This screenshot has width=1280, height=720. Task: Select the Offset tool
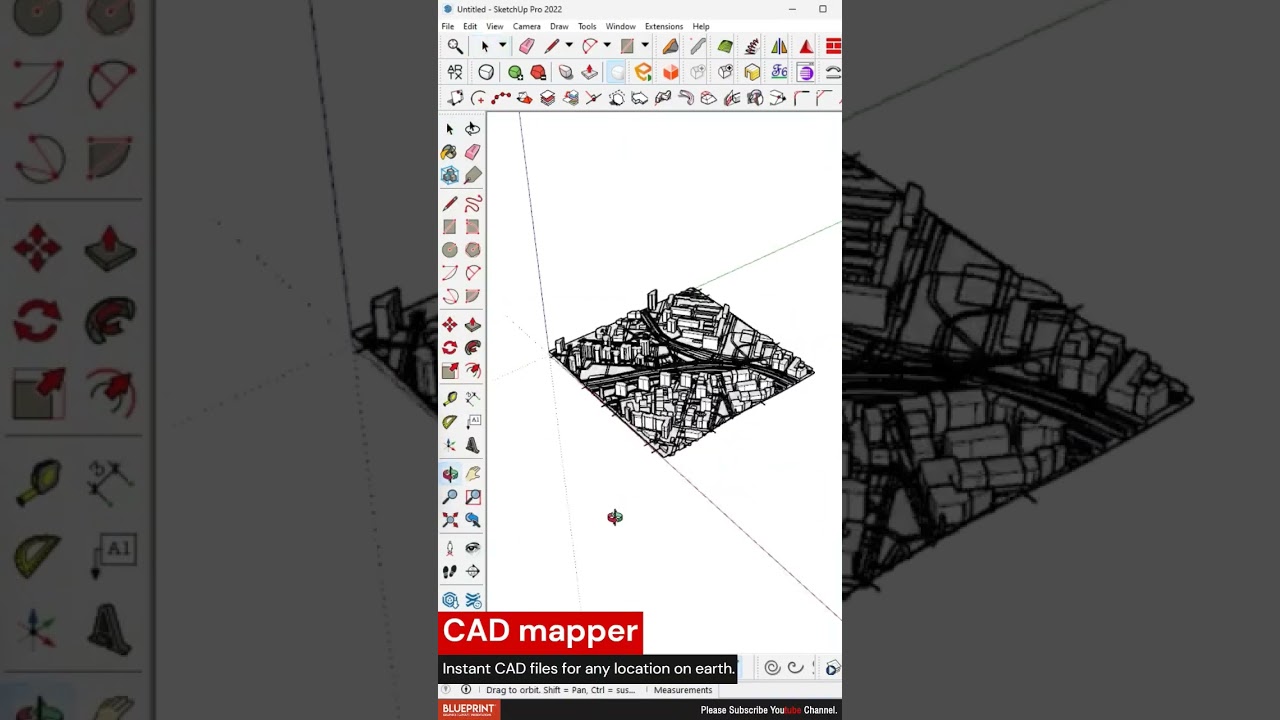(473, 371)
